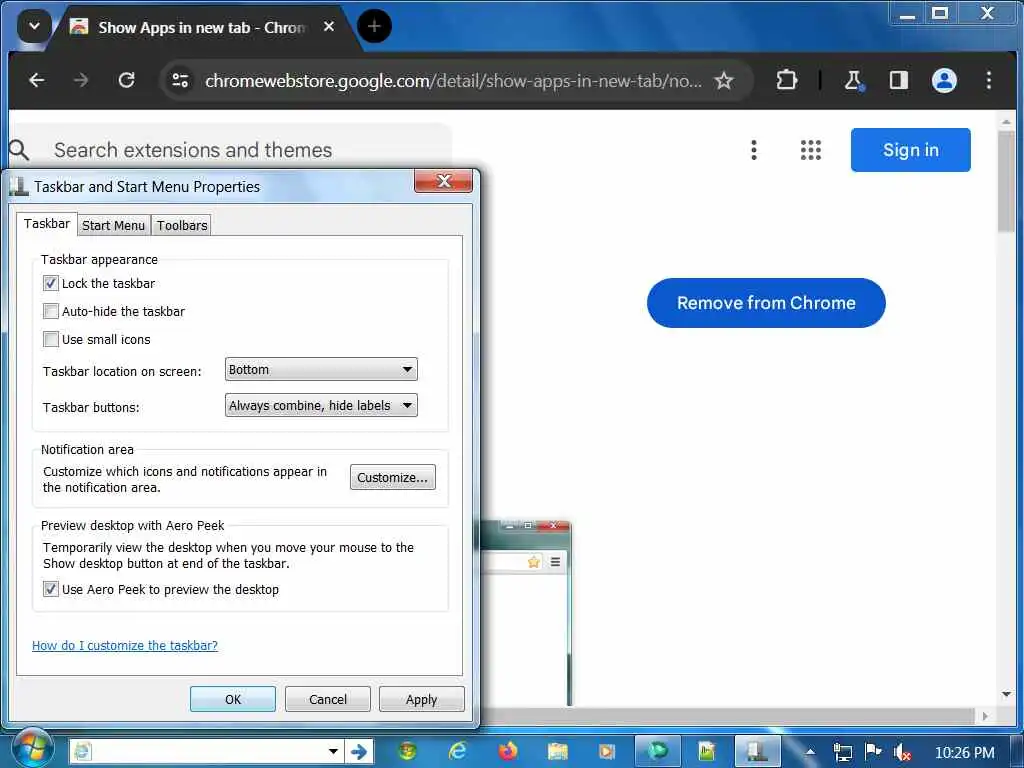The width and height of the screenshot is (1024, 768).
Task: View site information icon in address bar
Action: click(x=180, y=81)
